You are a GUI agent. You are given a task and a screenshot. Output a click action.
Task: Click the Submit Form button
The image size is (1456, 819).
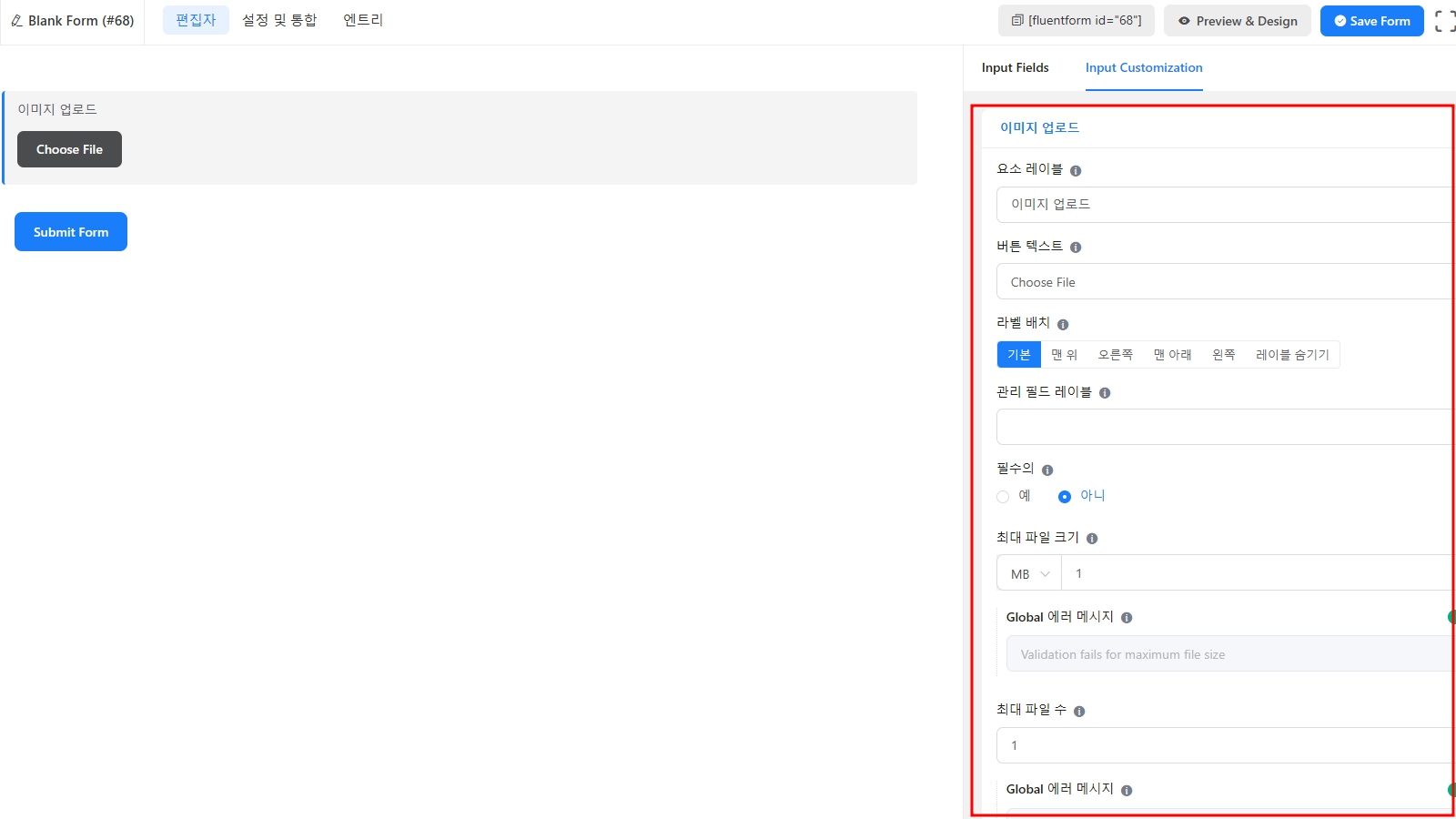tap(71, 232)
